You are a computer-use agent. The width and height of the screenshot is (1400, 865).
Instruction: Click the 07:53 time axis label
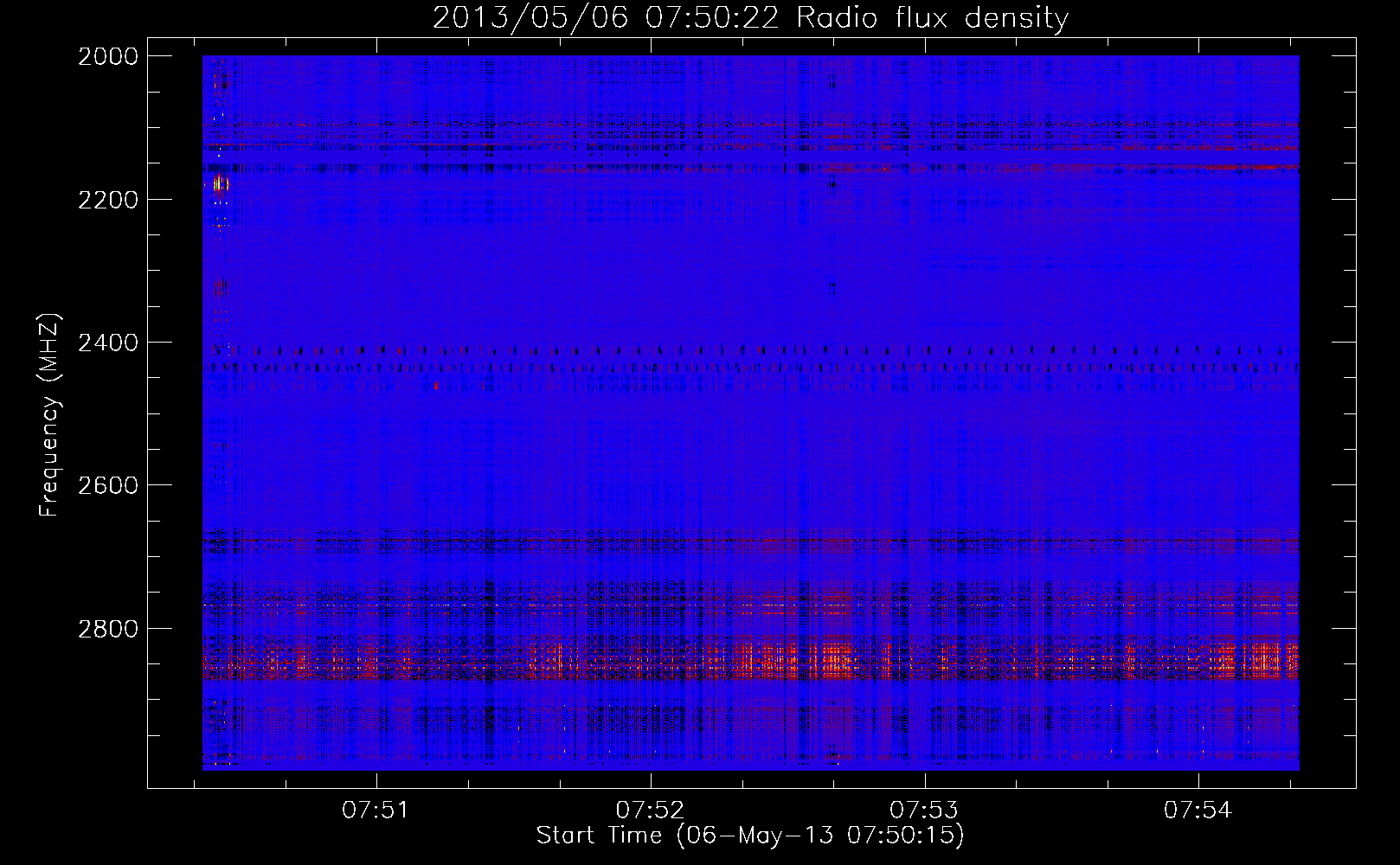pos(924,811)
